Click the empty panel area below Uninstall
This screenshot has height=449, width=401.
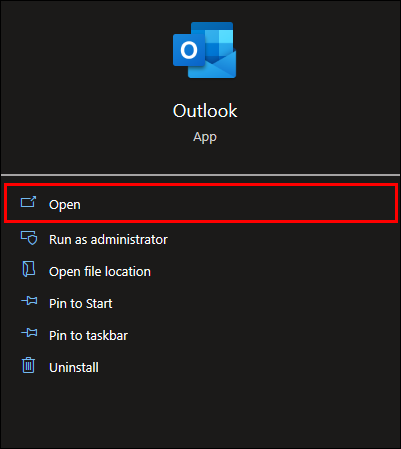coord(200,412)
